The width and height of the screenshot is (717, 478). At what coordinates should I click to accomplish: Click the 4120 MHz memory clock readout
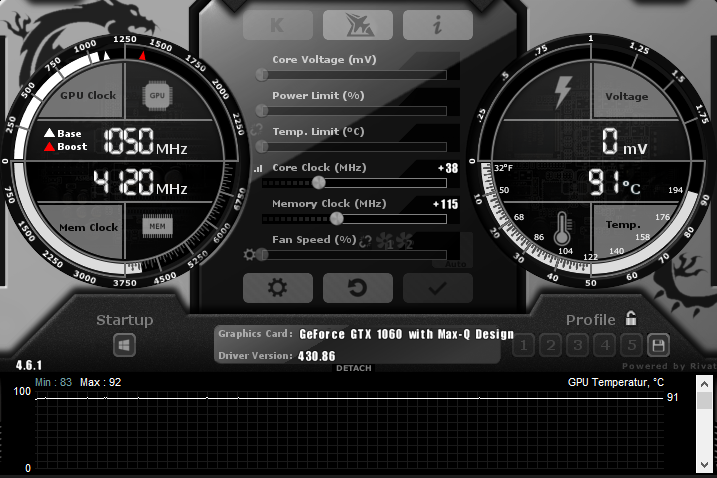click(140, 182)
